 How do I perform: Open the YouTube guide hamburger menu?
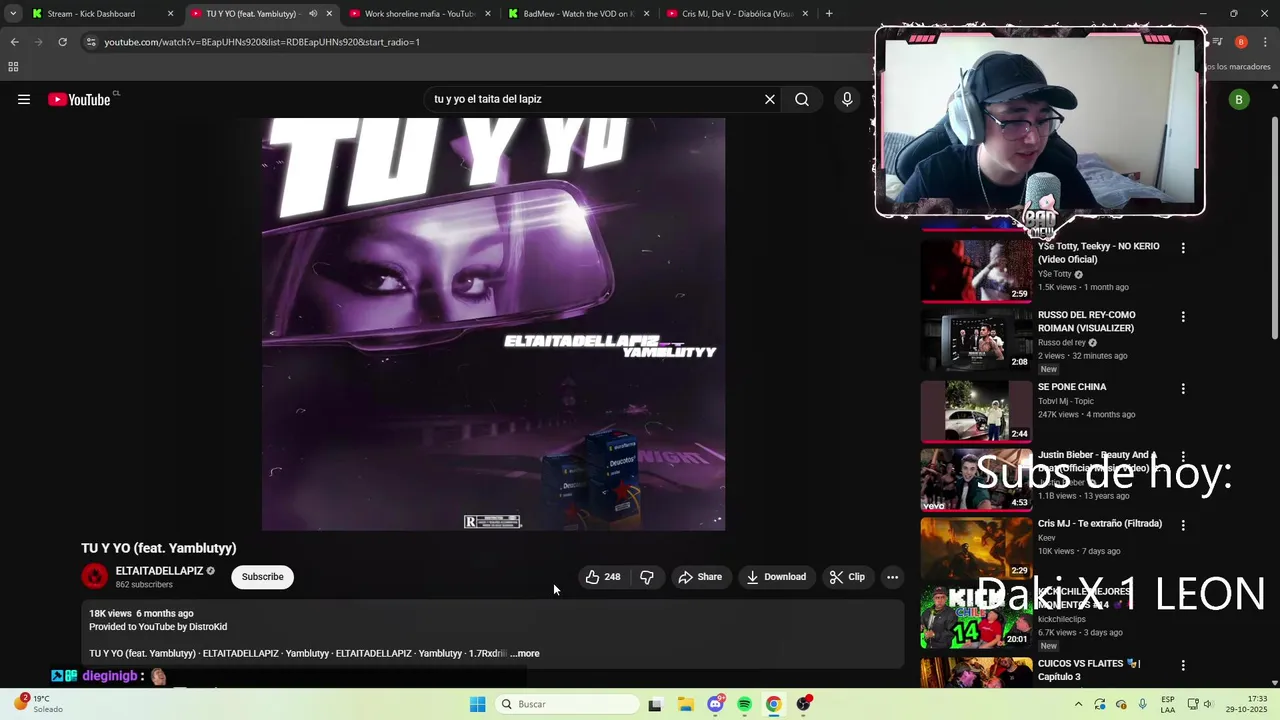[24, 99]
